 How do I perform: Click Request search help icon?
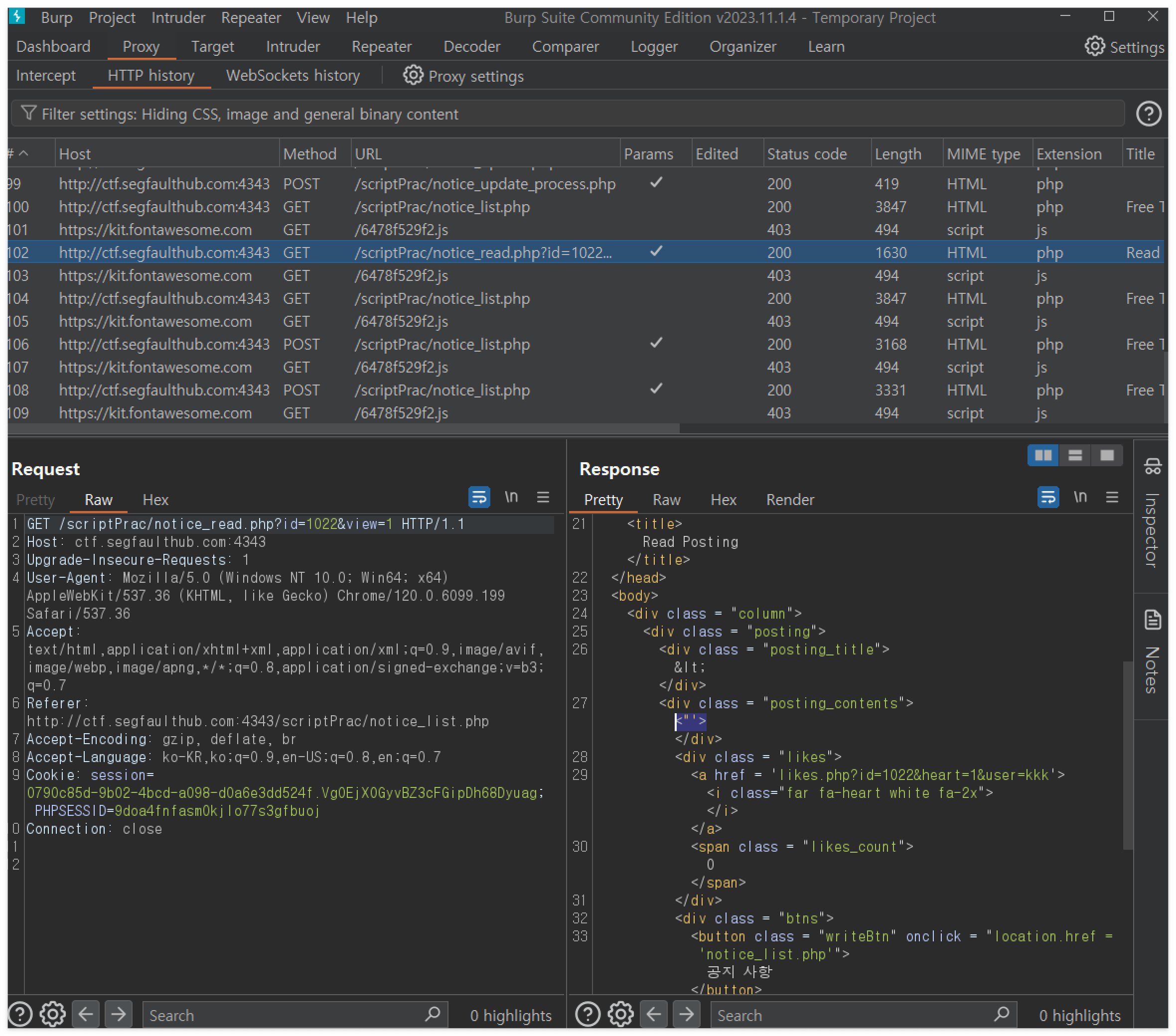pyautogui.click(x=20, y=1014)
